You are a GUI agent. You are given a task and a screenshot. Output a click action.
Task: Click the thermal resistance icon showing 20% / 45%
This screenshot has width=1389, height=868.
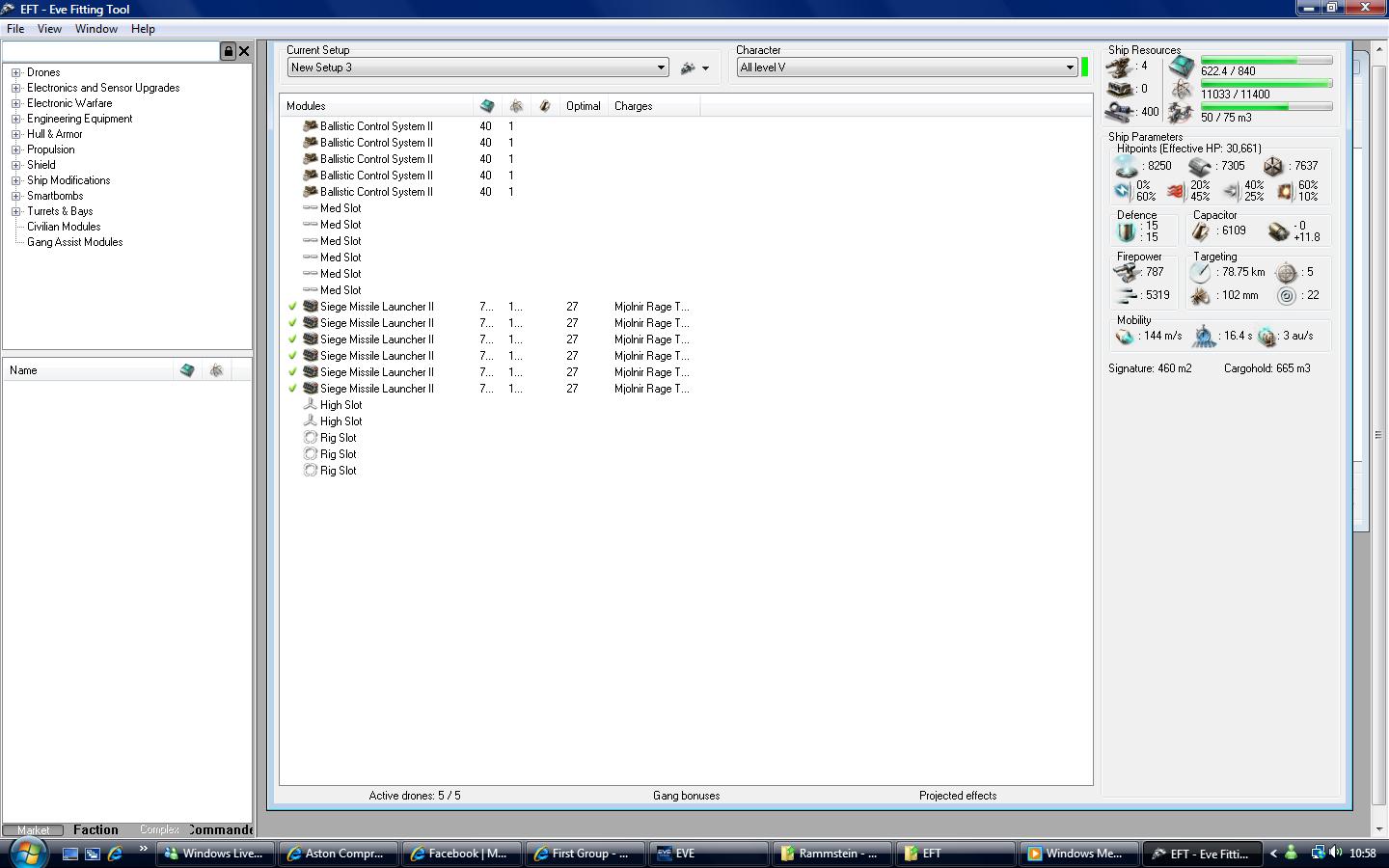[x=1176, y=191]
